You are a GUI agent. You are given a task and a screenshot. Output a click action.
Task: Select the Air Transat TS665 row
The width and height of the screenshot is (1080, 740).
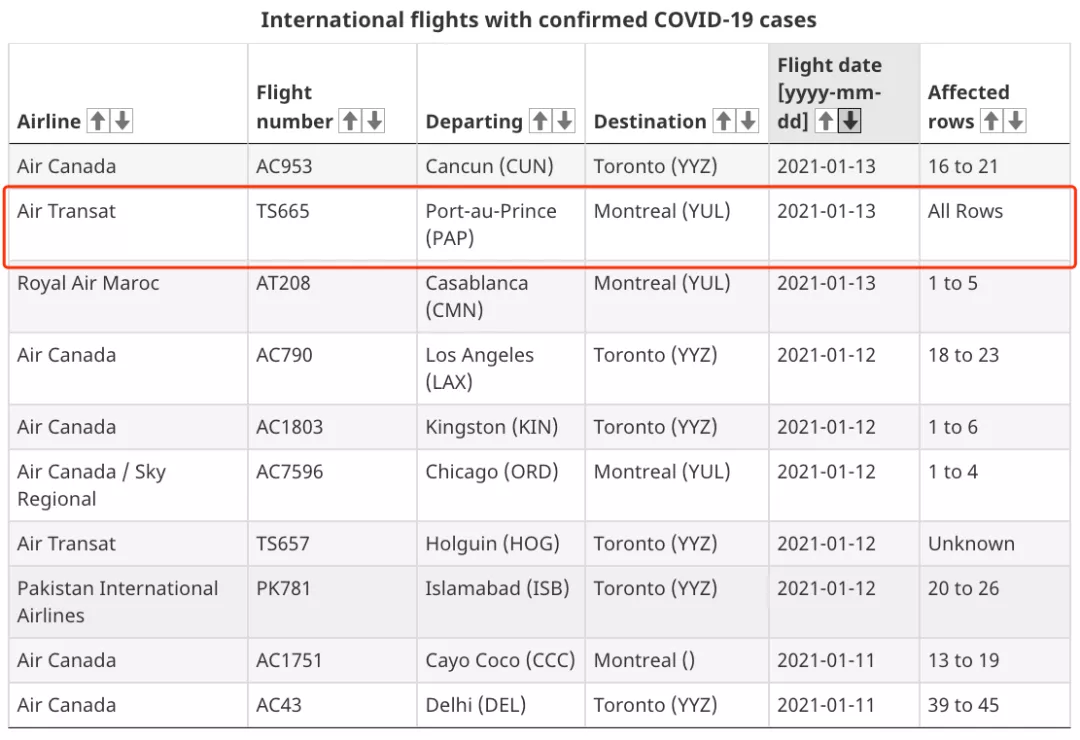539,225
